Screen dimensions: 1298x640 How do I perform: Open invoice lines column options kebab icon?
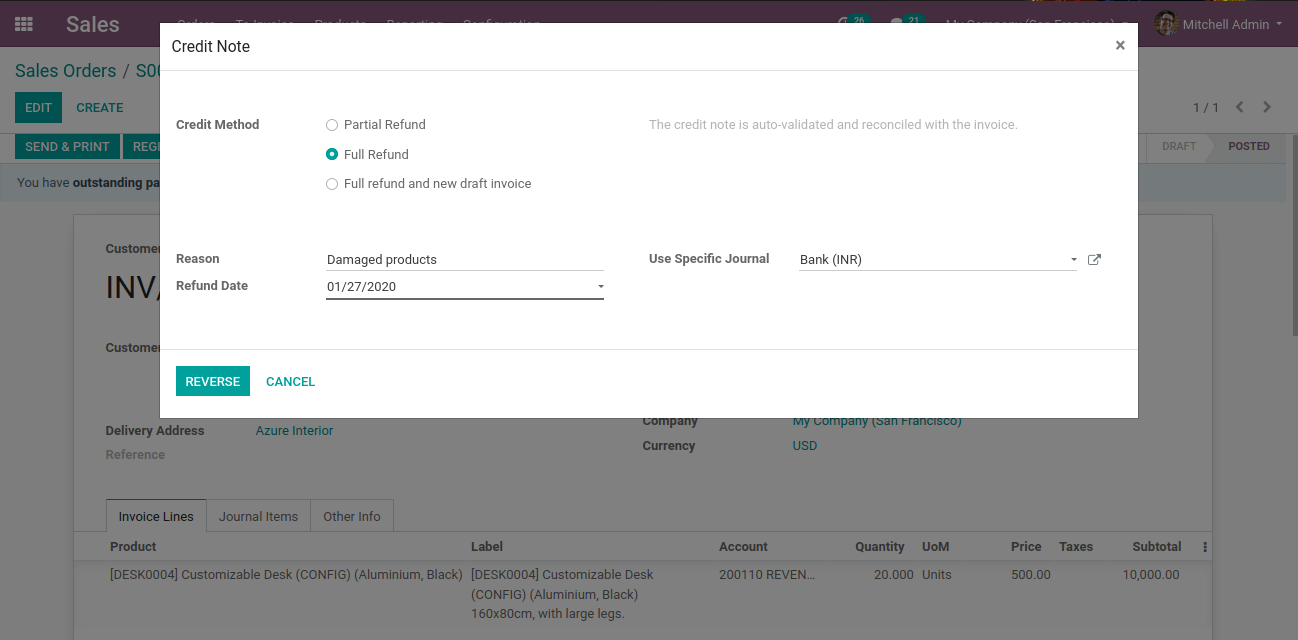[x=1205, y=547]
